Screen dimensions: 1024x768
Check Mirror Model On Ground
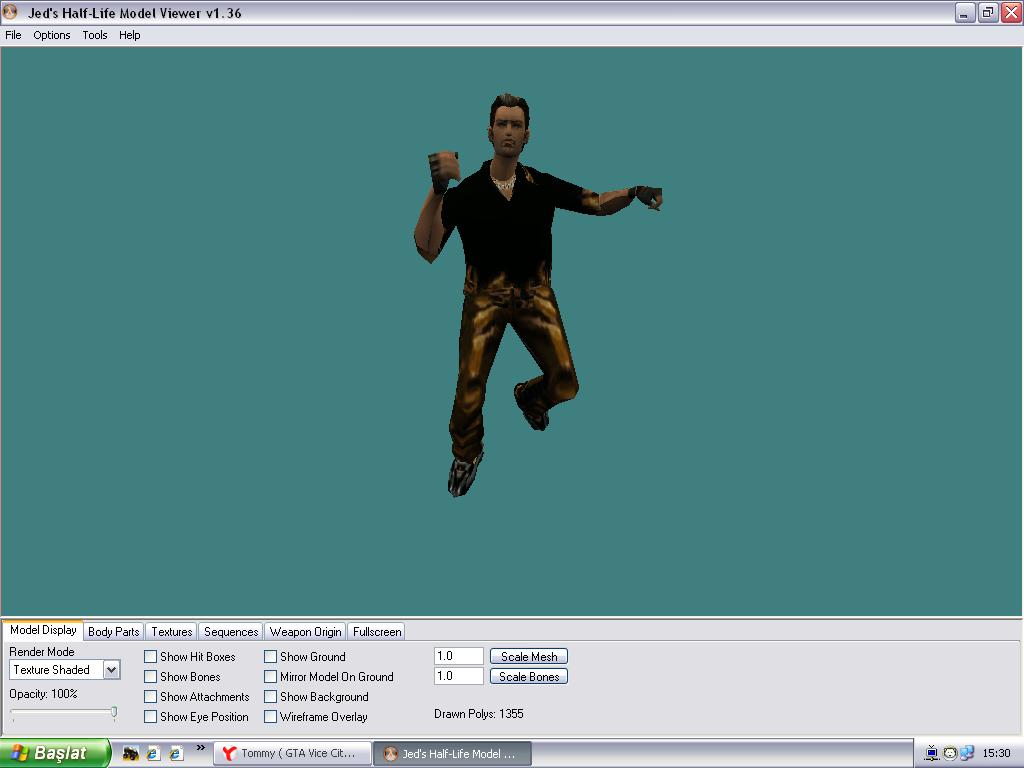[x=271, y=677]
